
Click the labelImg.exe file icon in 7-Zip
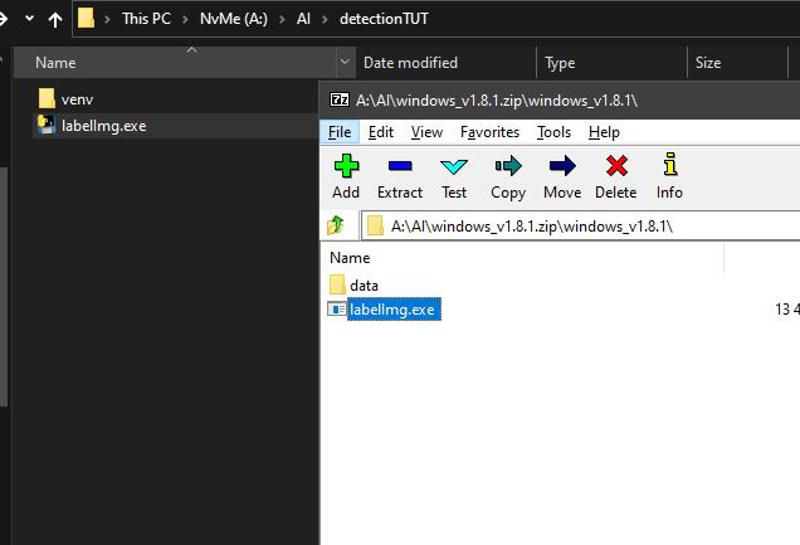coord(337,309)
